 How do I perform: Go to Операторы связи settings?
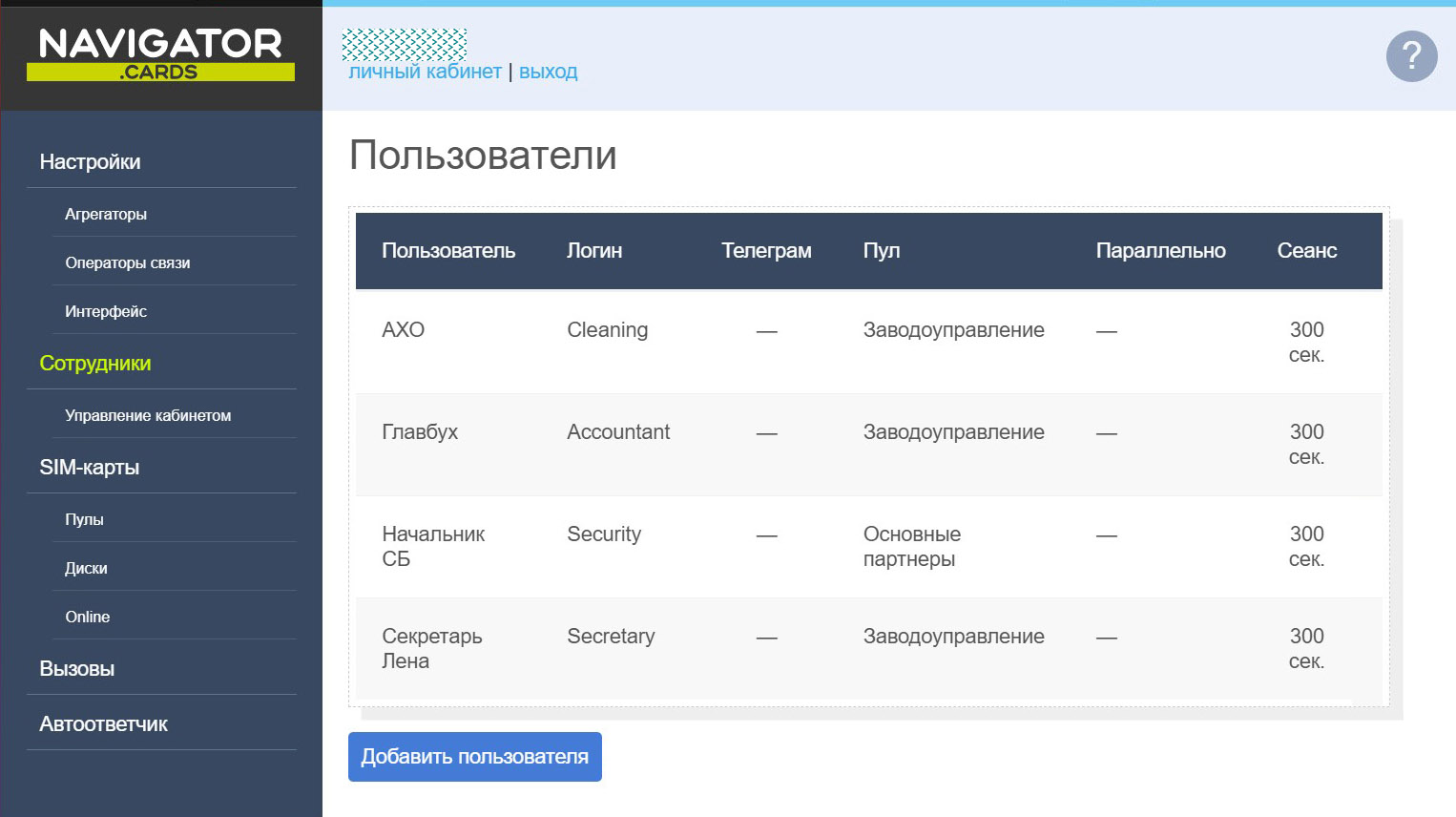tap(128, 263)
